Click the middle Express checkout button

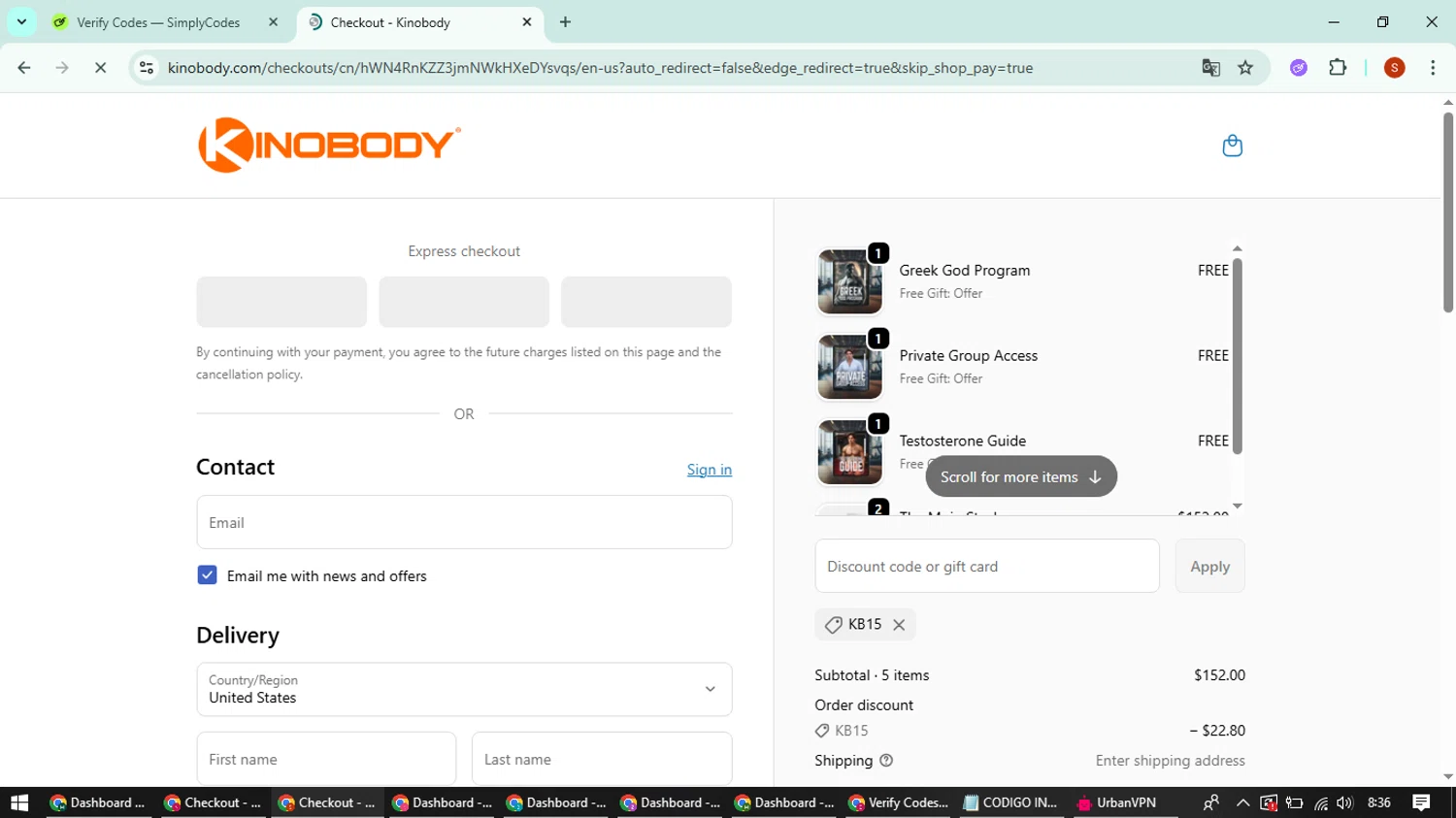(464, 302)
